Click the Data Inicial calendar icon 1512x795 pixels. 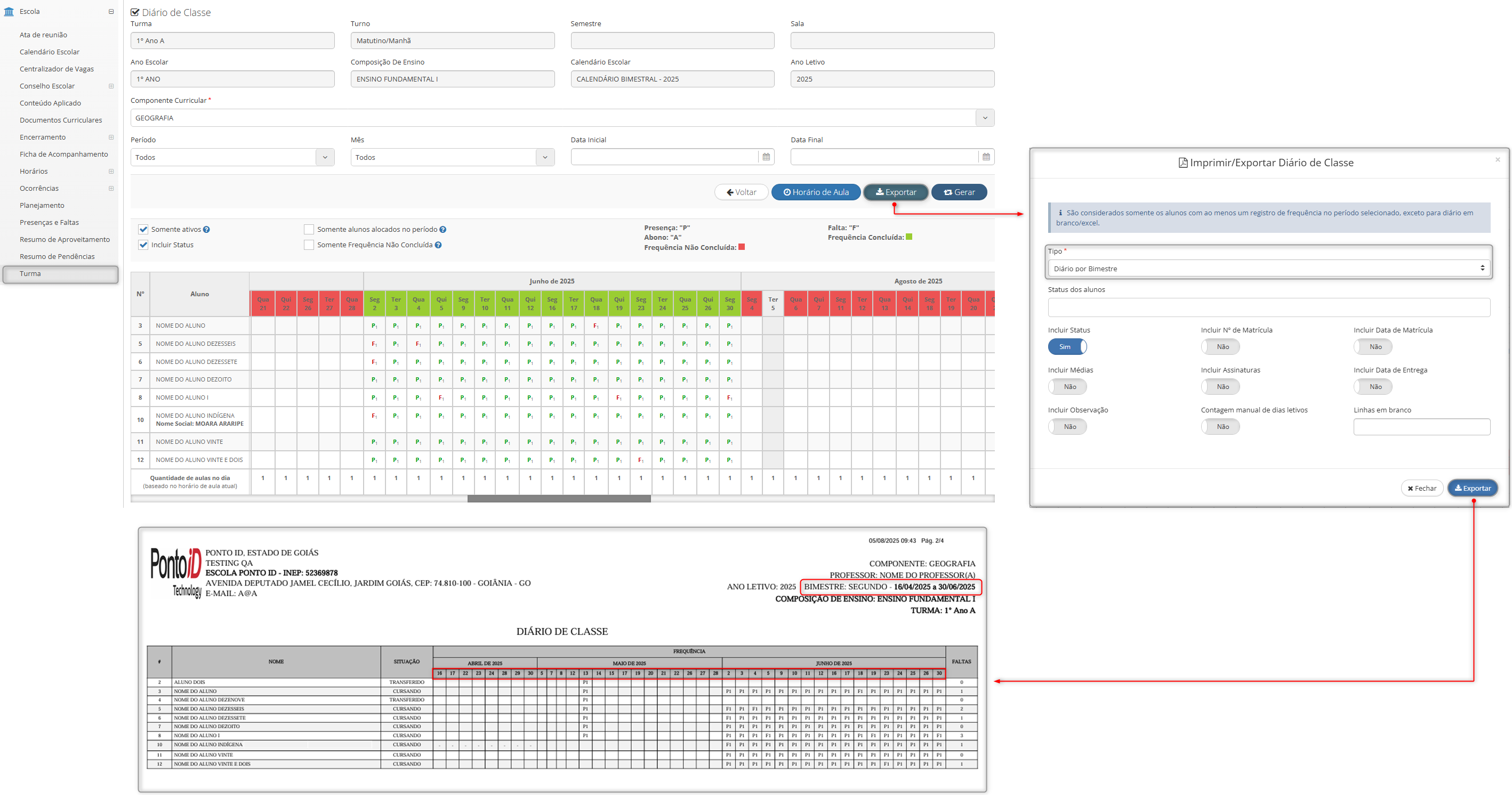point(766,157)
